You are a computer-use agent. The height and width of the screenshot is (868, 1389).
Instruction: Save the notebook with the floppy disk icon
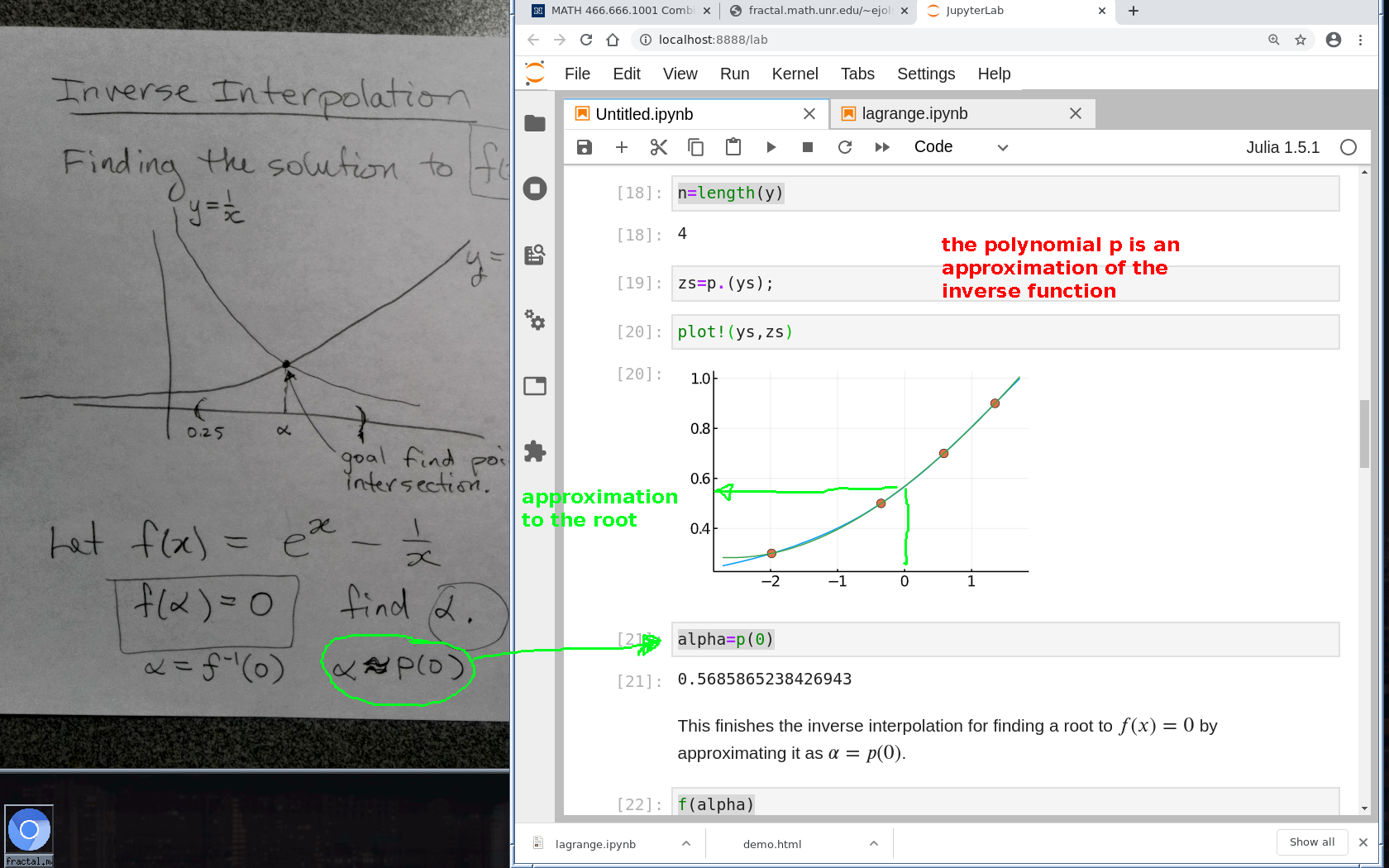[584, 147]
